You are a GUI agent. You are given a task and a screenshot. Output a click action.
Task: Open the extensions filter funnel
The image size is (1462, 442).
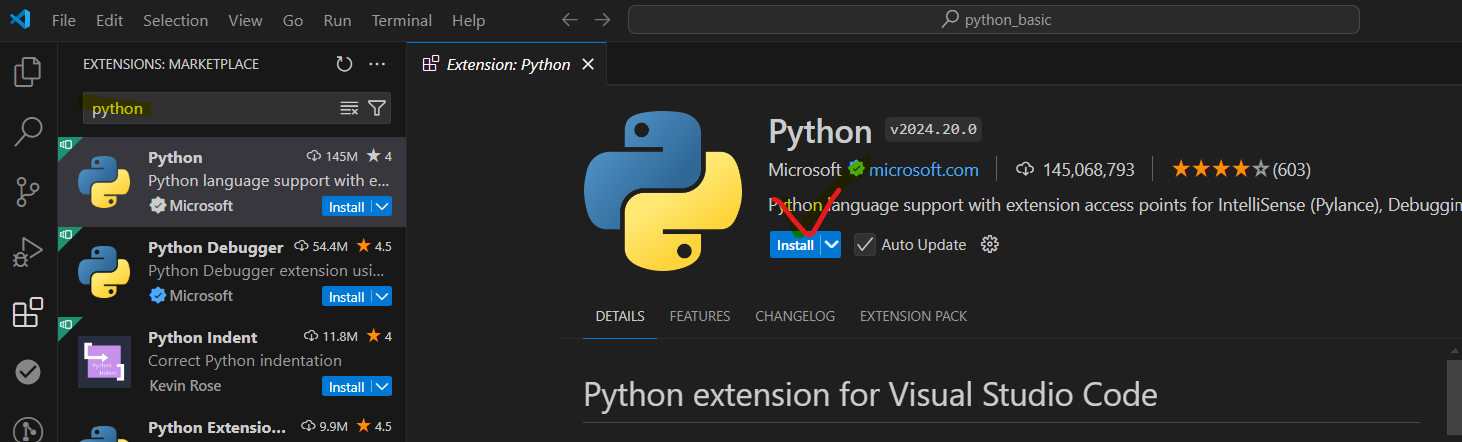(376, 108)
